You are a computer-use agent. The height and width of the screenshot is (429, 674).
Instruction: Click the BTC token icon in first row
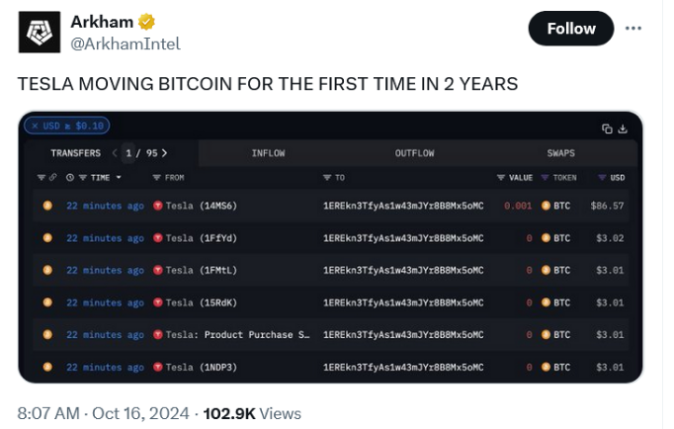[x=546, y=206]
